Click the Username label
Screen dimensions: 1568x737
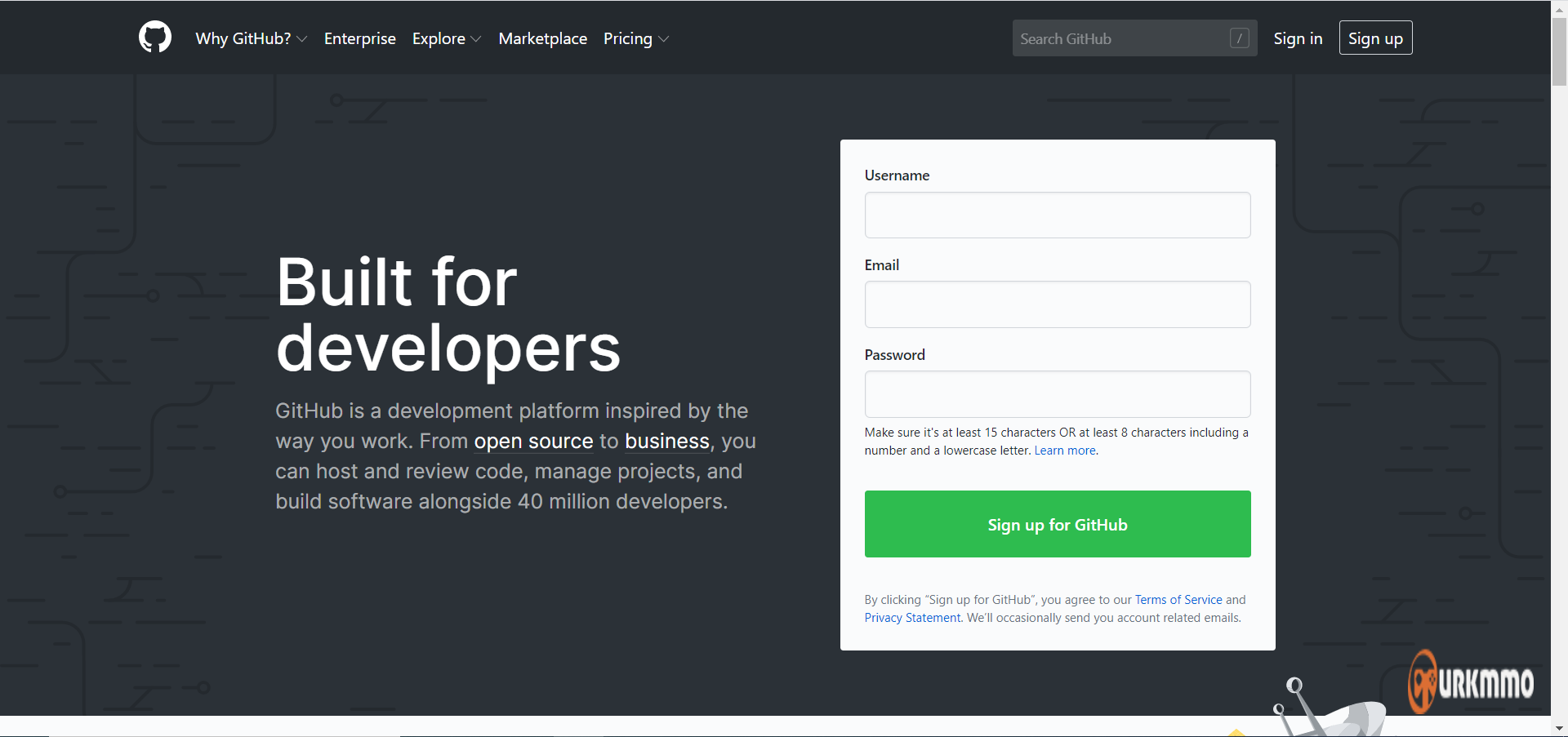click(897, 175)
